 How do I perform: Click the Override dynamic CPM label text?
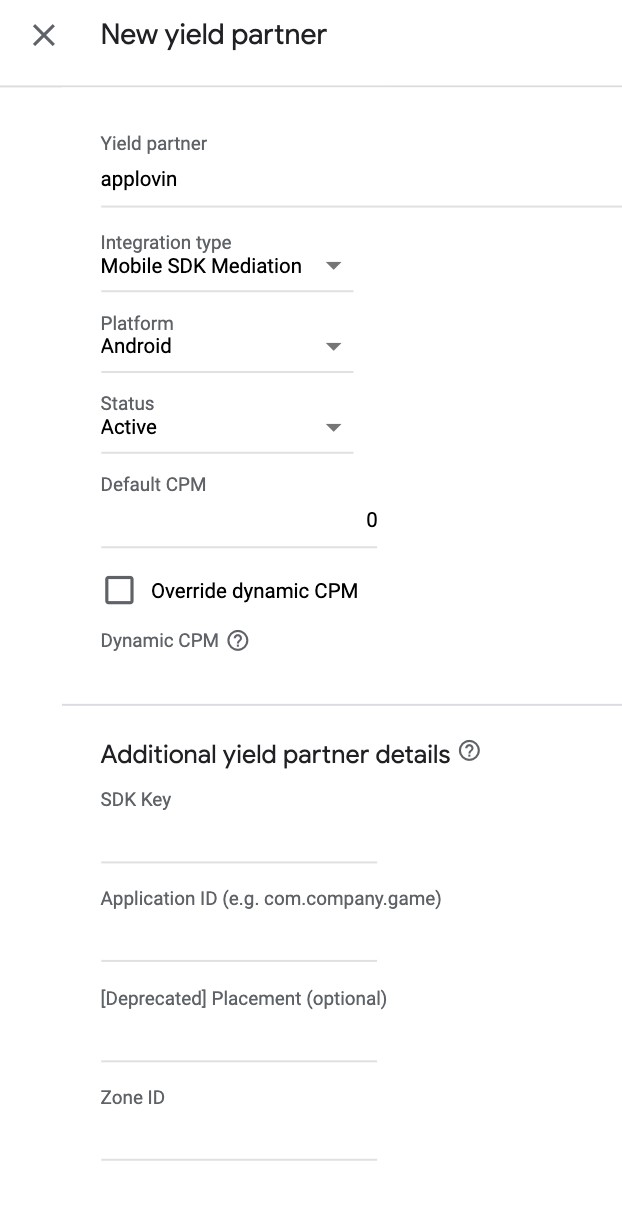pyautogui.click(x=254, y=591)
